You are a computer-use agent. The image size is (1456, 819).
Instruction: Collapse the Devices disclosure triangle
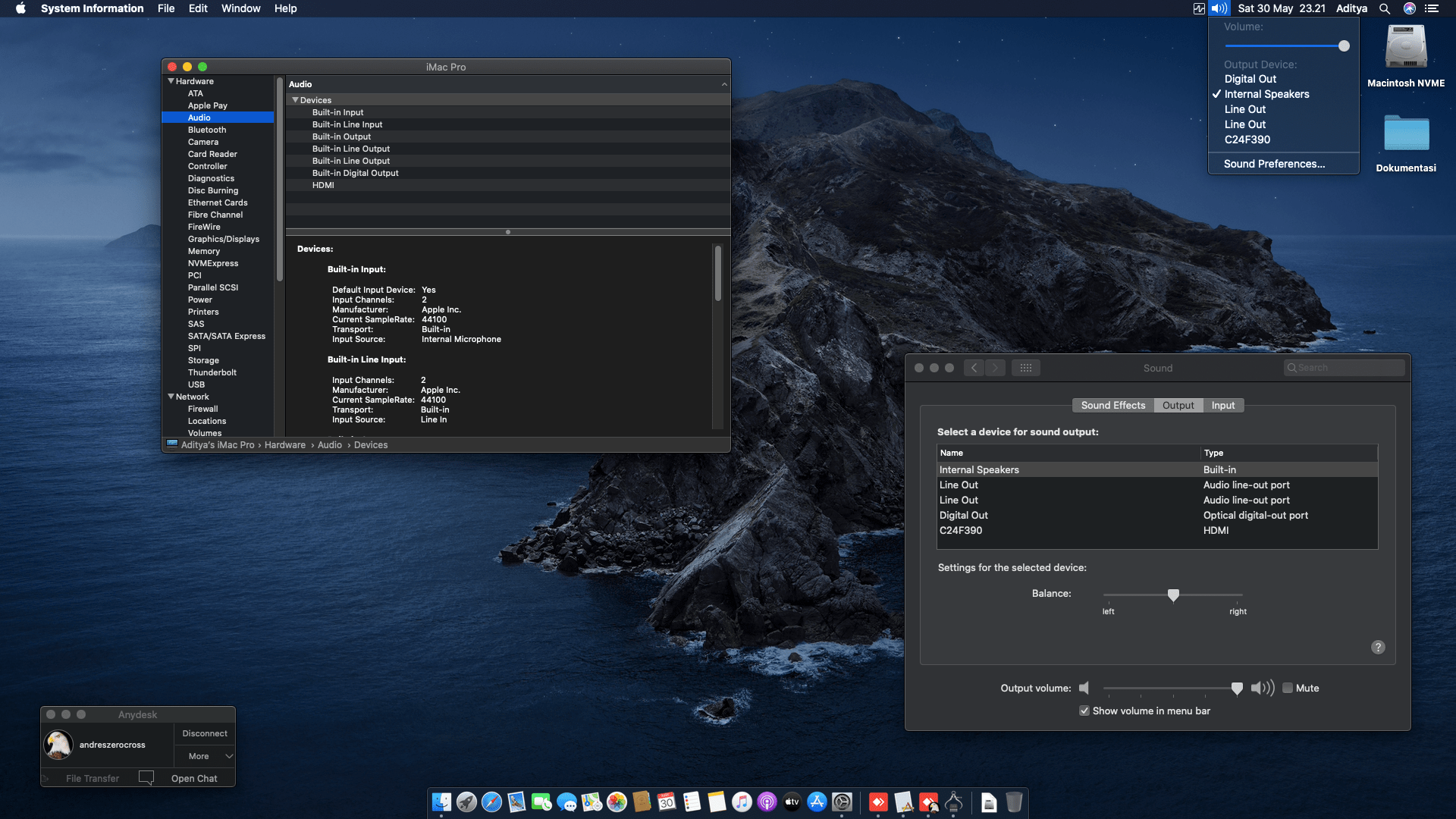point(296,100)
